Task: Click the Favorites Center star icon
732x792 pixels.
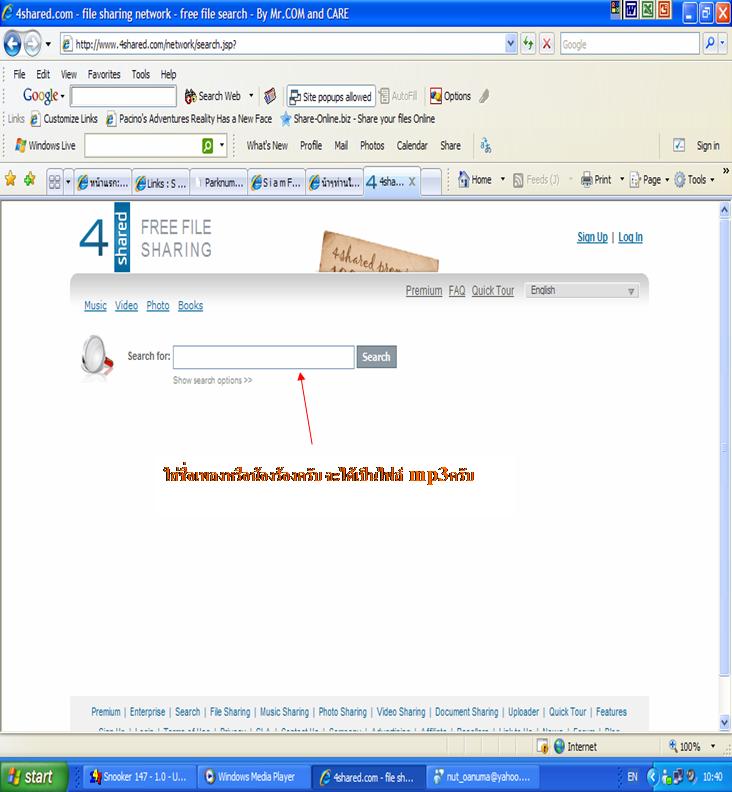Action: pyautogui.click(x=10, y=179)
